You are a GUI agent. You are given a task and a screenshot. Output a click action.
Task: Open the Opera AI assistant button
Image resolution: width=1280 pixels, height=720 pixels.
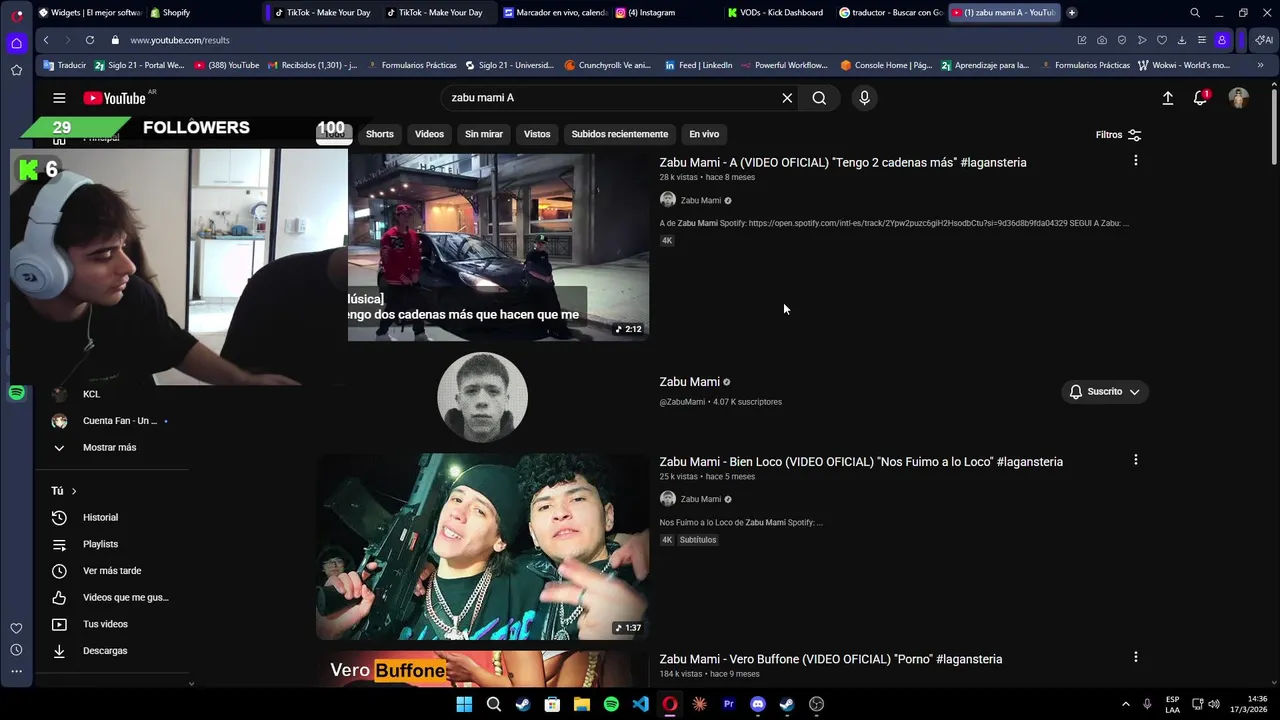(x=1263, y=40)
